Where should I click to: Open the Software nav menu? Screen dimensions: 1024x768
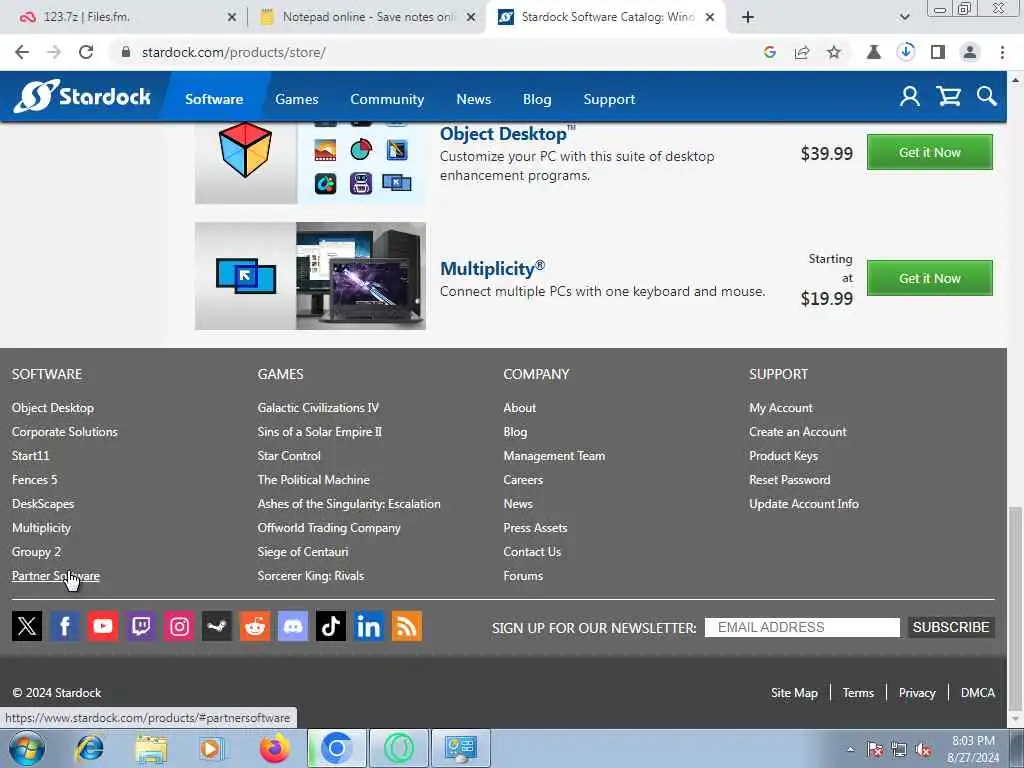click(214, 99)
